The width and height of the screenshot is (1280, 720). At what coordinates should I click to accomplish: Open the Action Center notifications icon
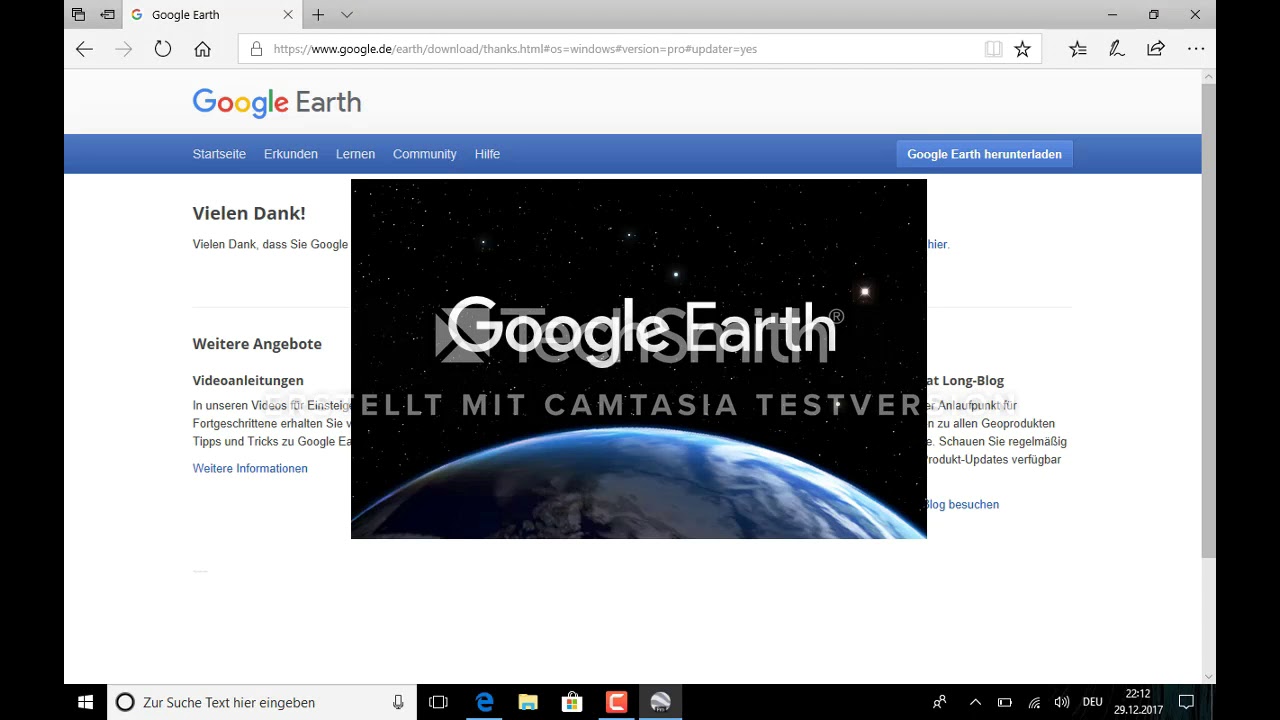[1186, 702]
